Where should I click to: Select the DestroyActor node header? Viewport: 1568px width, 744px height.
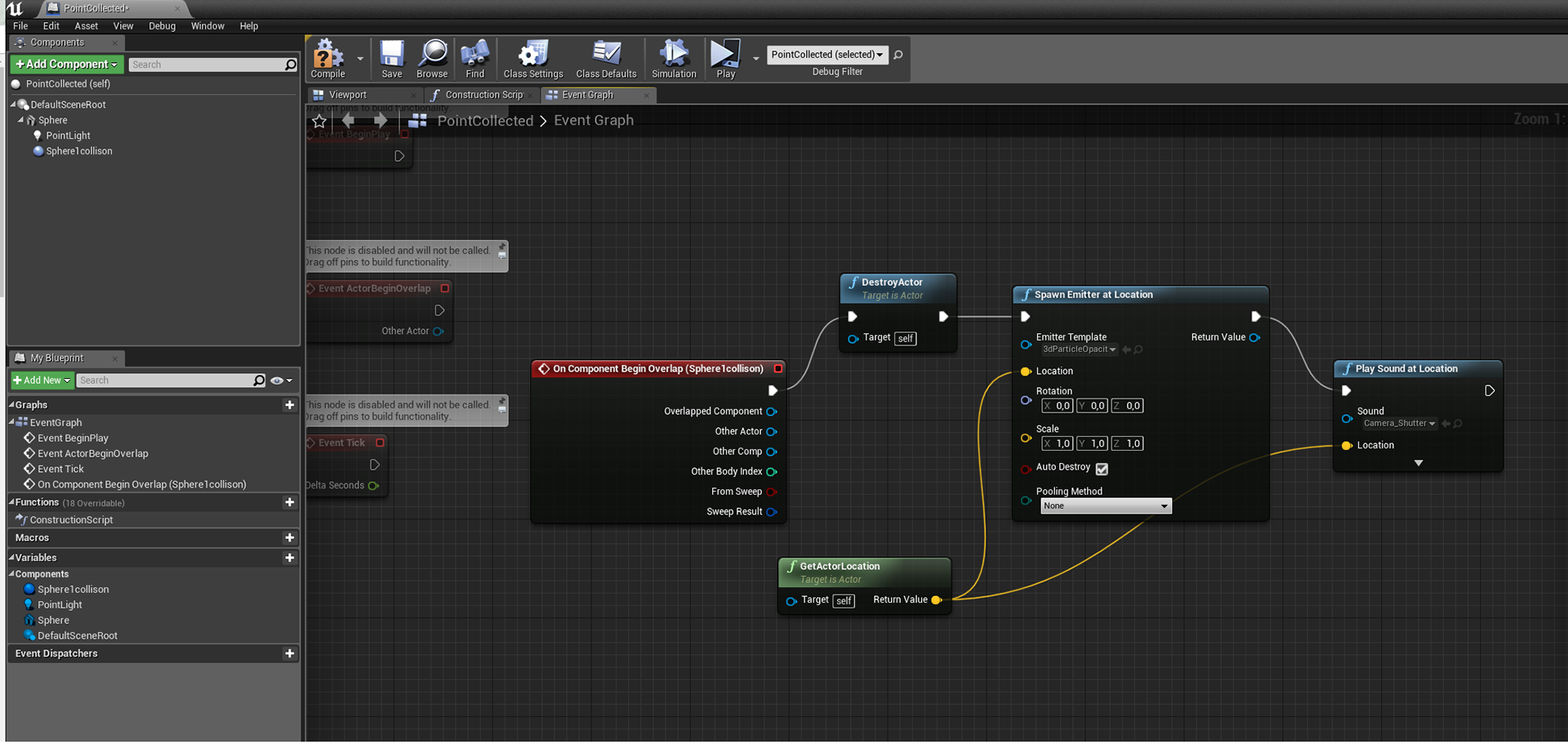898,288
